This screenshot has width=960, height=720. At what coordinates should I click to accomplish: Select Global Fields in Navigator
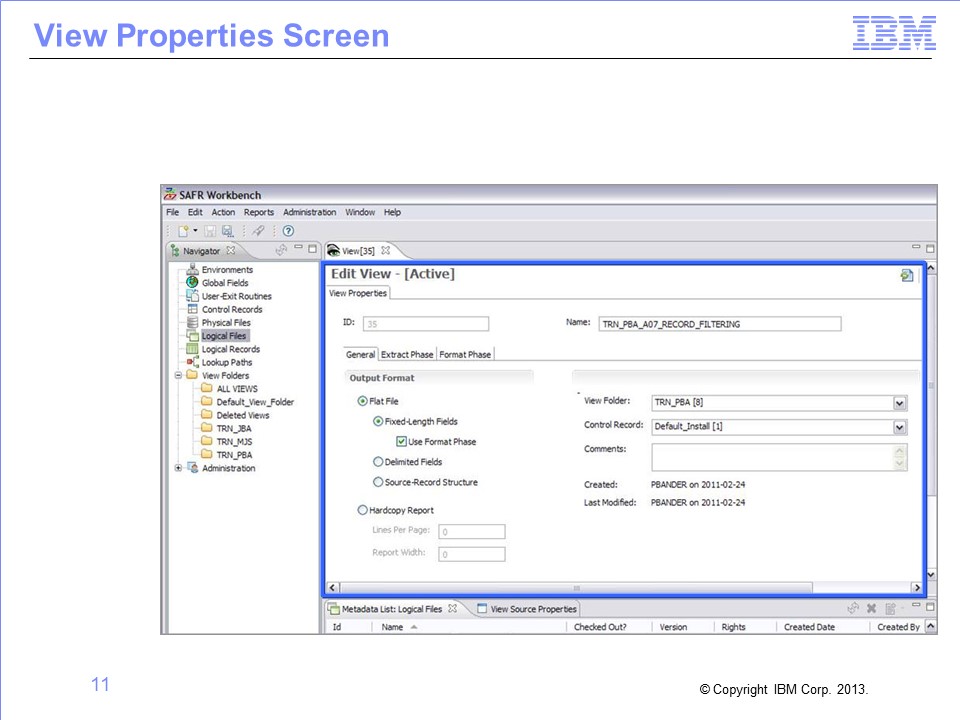click(225, 283)
